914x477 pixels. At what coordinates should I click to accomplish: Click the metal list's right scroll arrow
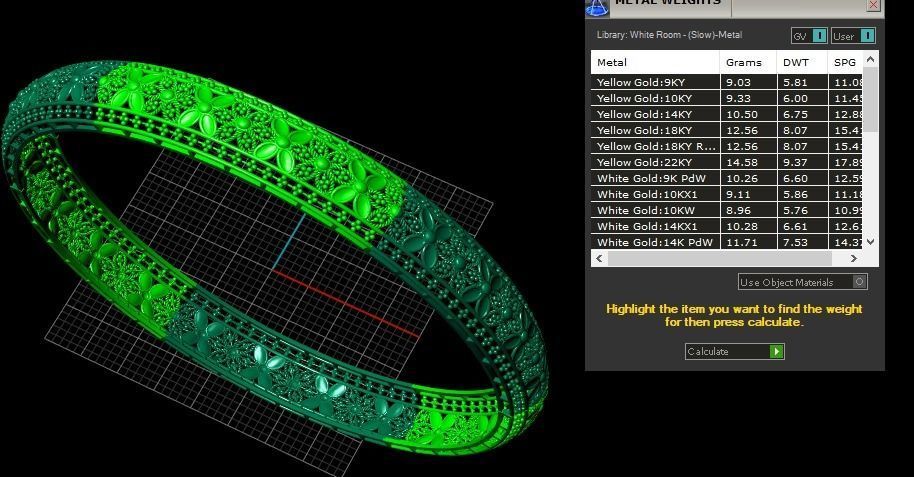tap(853, 258)
